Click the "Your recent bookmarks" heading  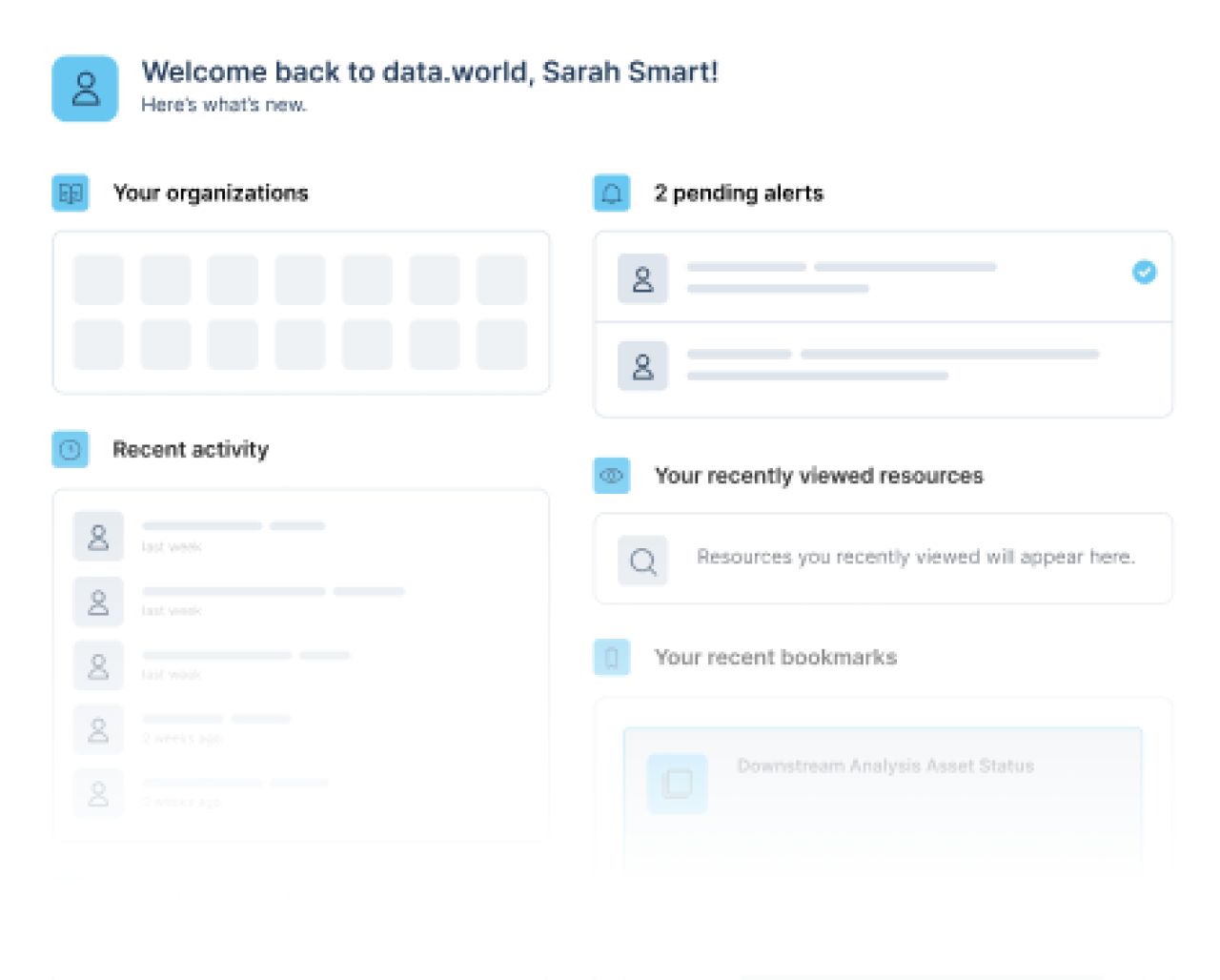click(776, 657)
